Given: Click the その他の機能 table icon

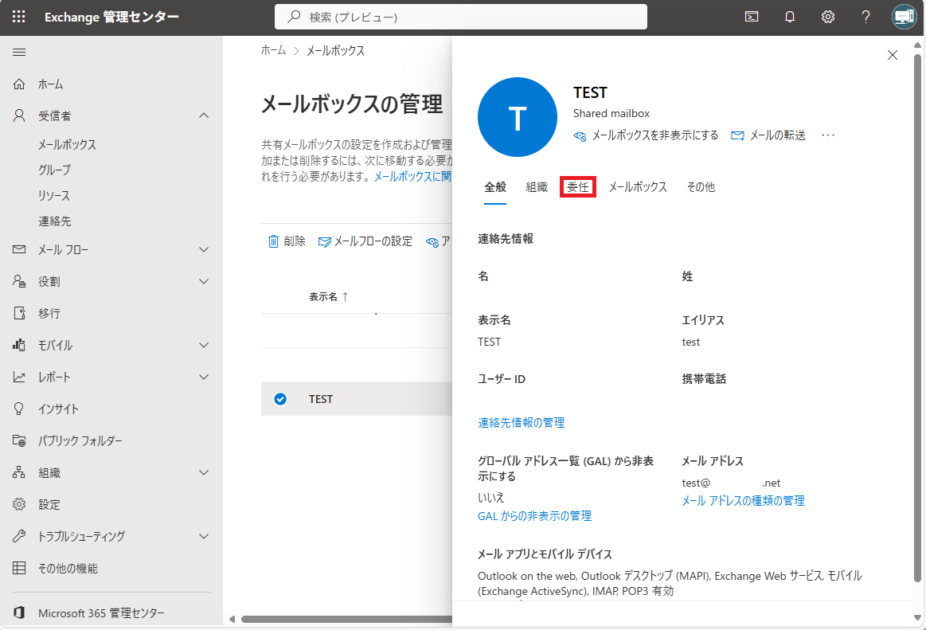Looking at the screenshot, I should click(x=19, y=568).
